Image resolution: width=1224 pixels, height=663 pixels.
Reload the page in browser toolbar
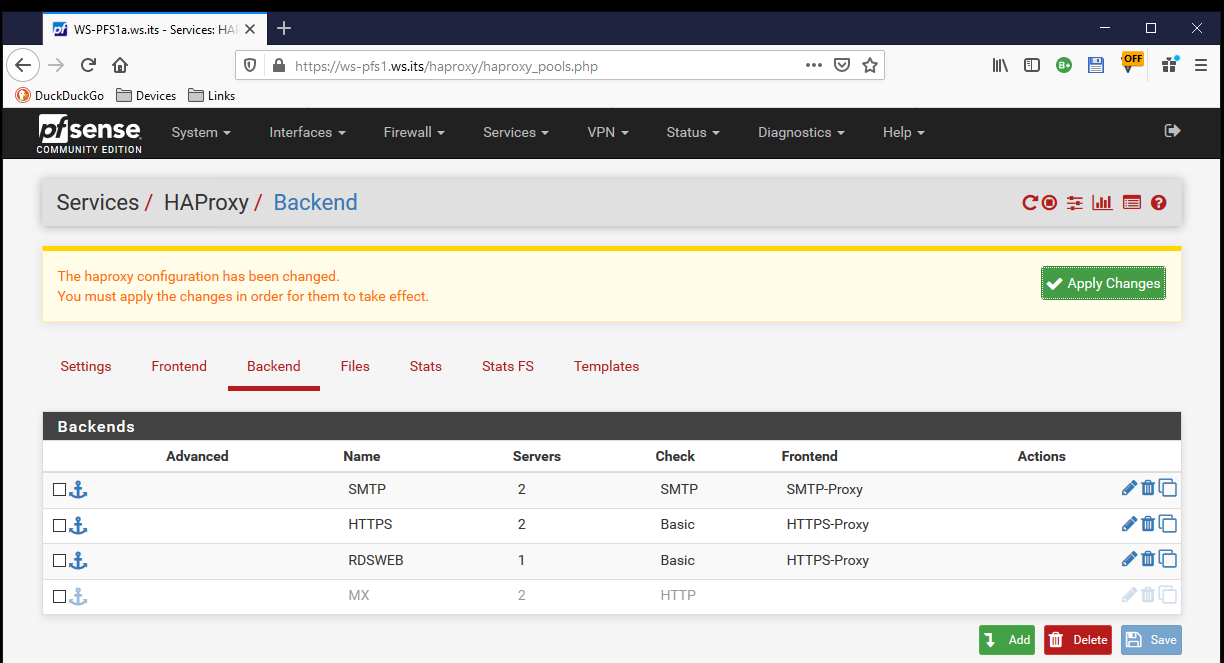[x=88, y=65]
